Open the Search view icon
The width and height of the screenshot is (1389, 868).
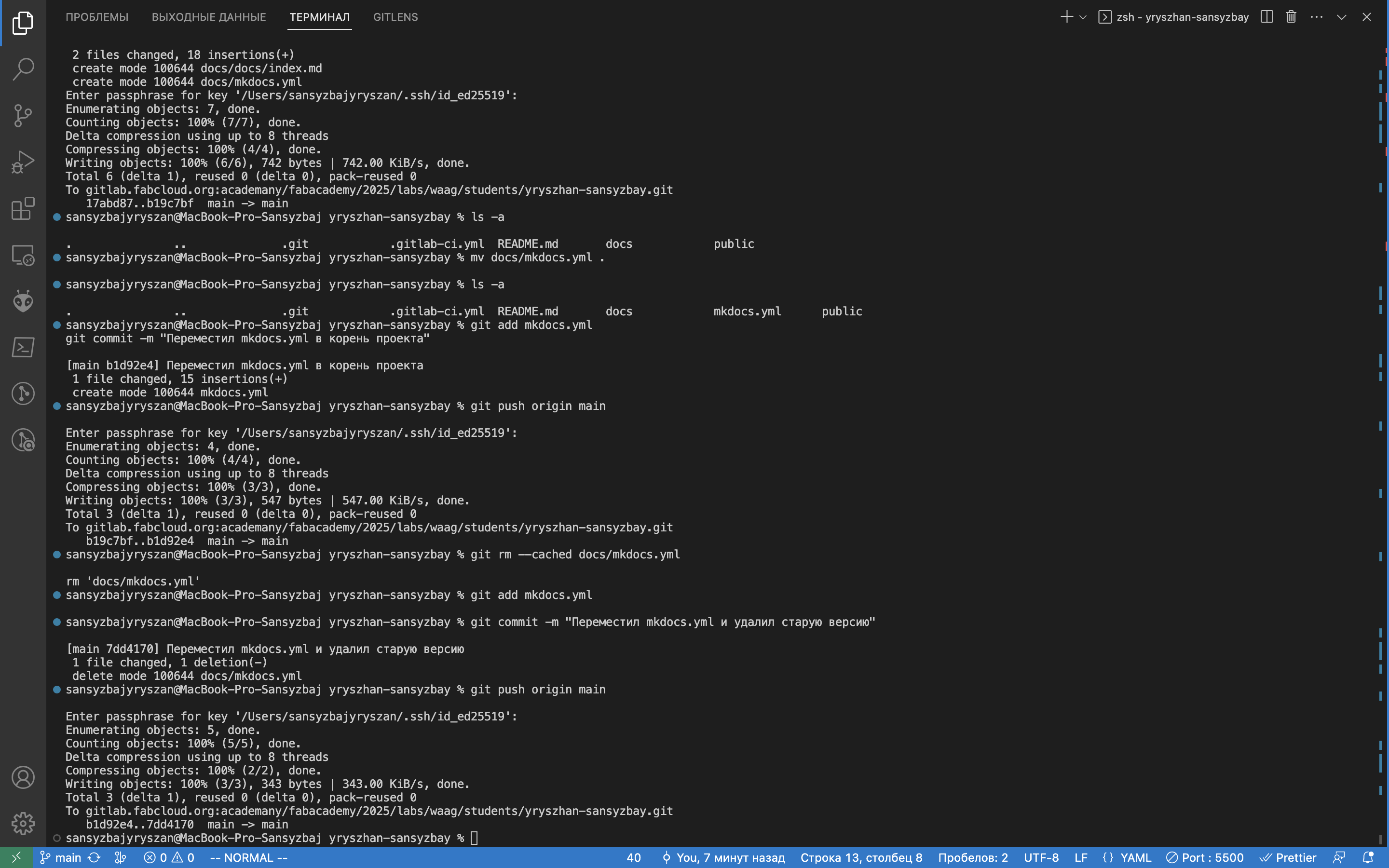(23, 69)
